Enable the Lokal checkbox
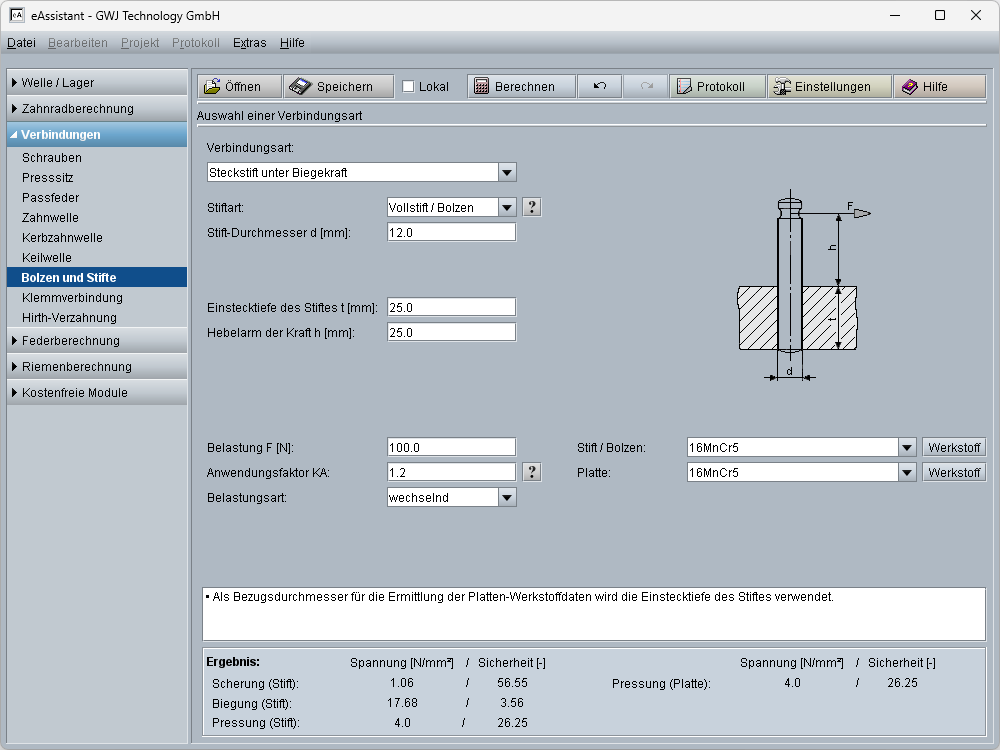The image size is (1000, 750). pyautogui.click(x=408, y=87)
